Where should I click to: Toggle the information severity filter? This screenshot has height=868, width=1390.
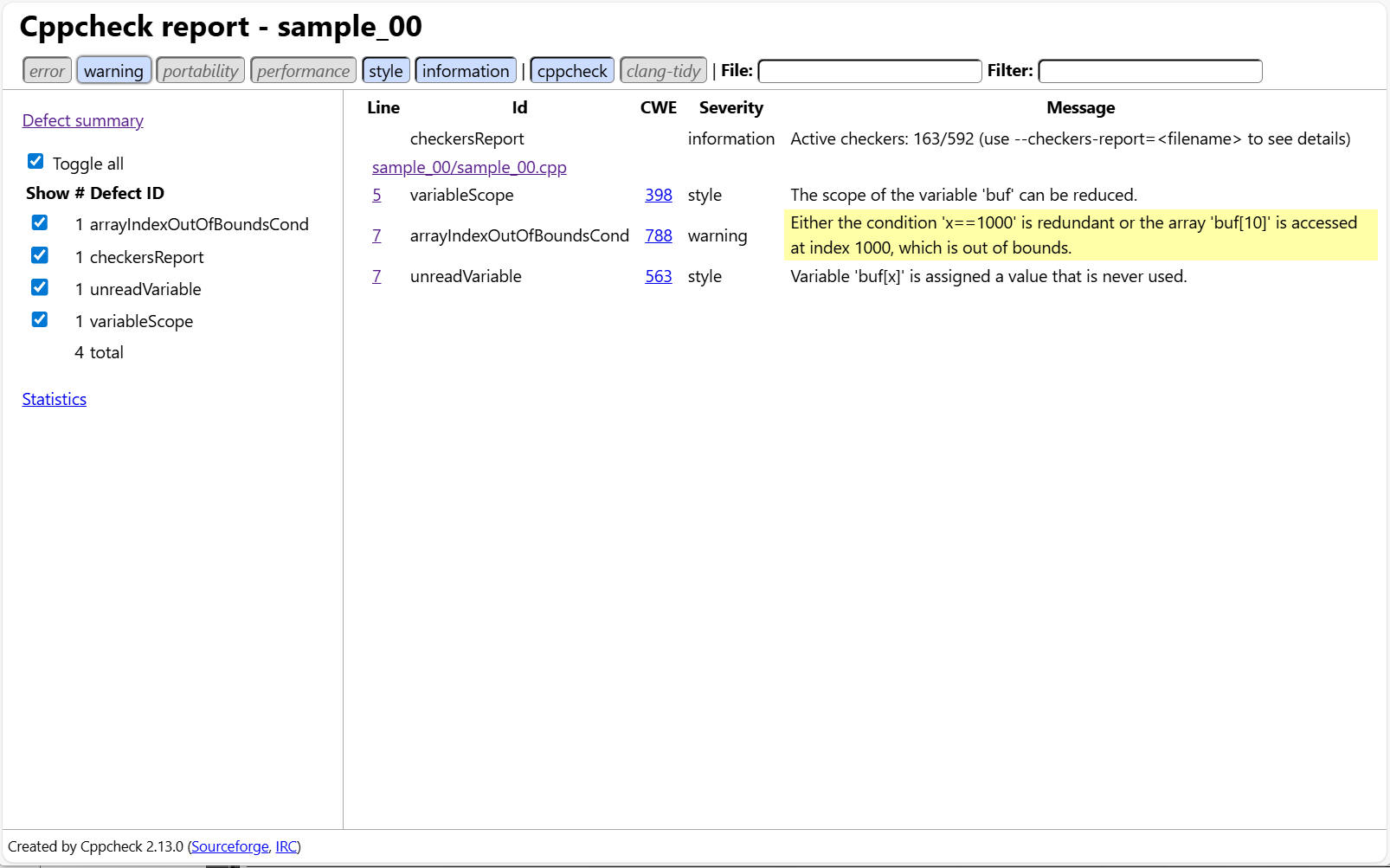point(466,71)
